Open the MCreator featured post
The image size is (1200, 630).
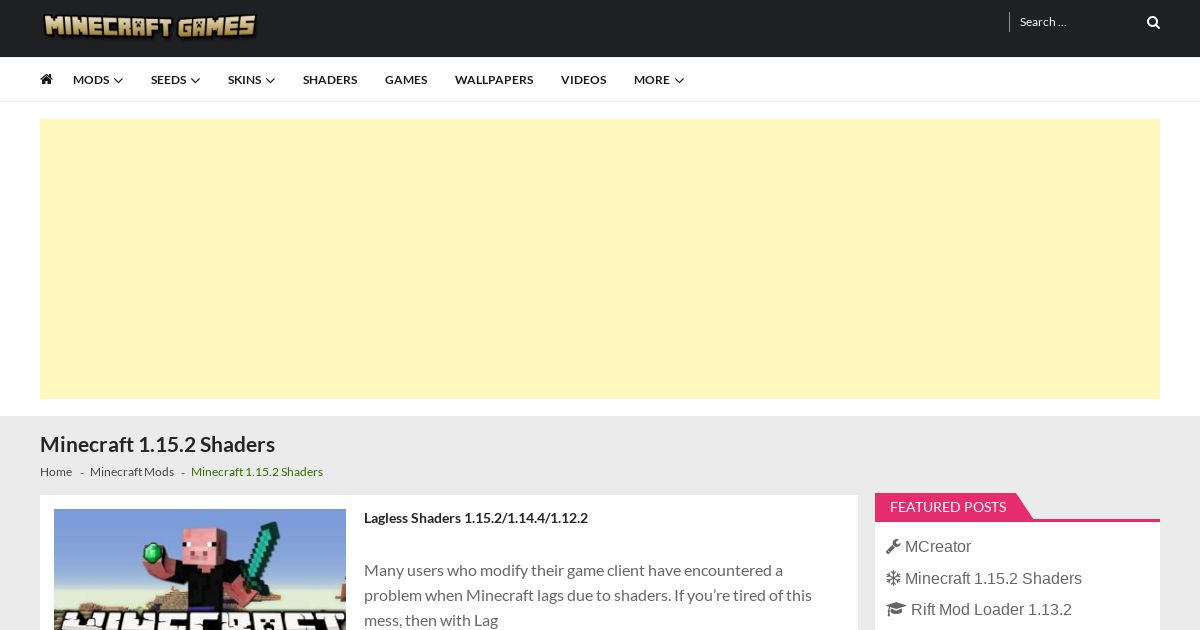point(938,546)
